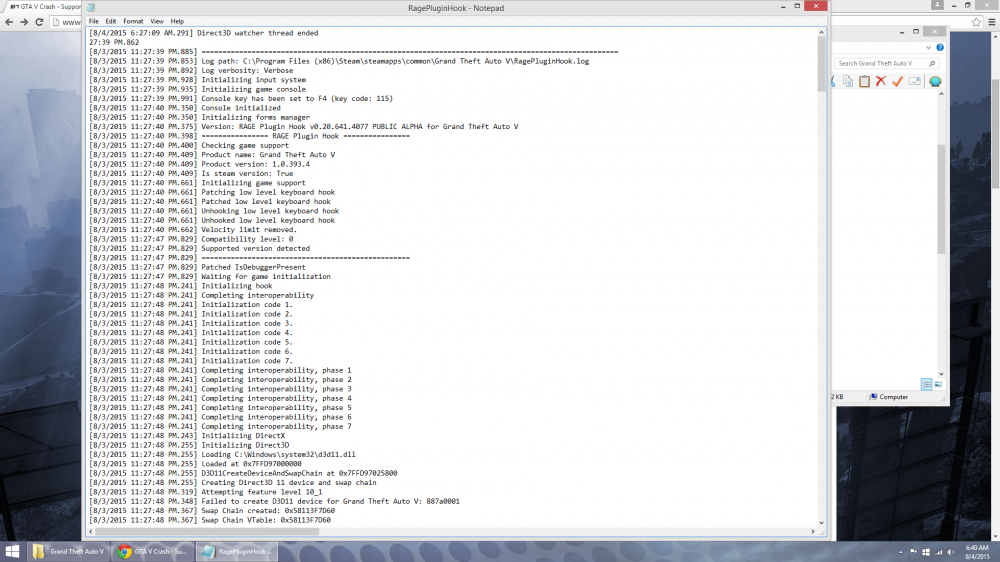Click Notepad vertical scrollbar down arrow
1000x562 pixels.
(x=821, y=522)
